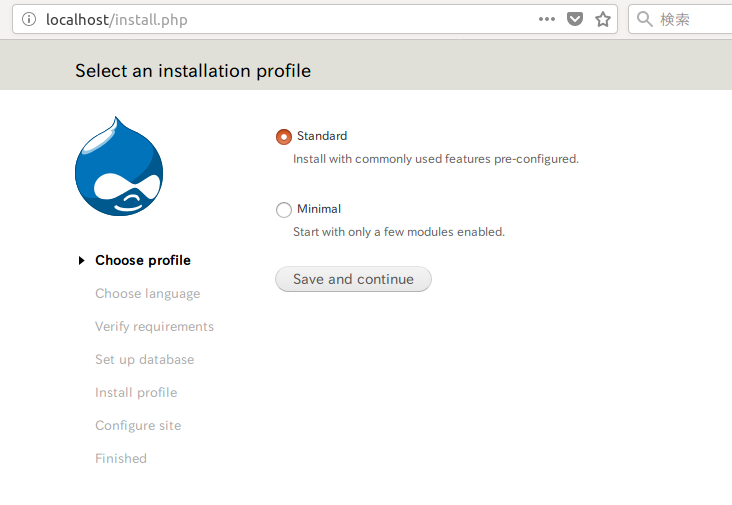
Task: Click the Save and continue button
Action: (353, 279)
